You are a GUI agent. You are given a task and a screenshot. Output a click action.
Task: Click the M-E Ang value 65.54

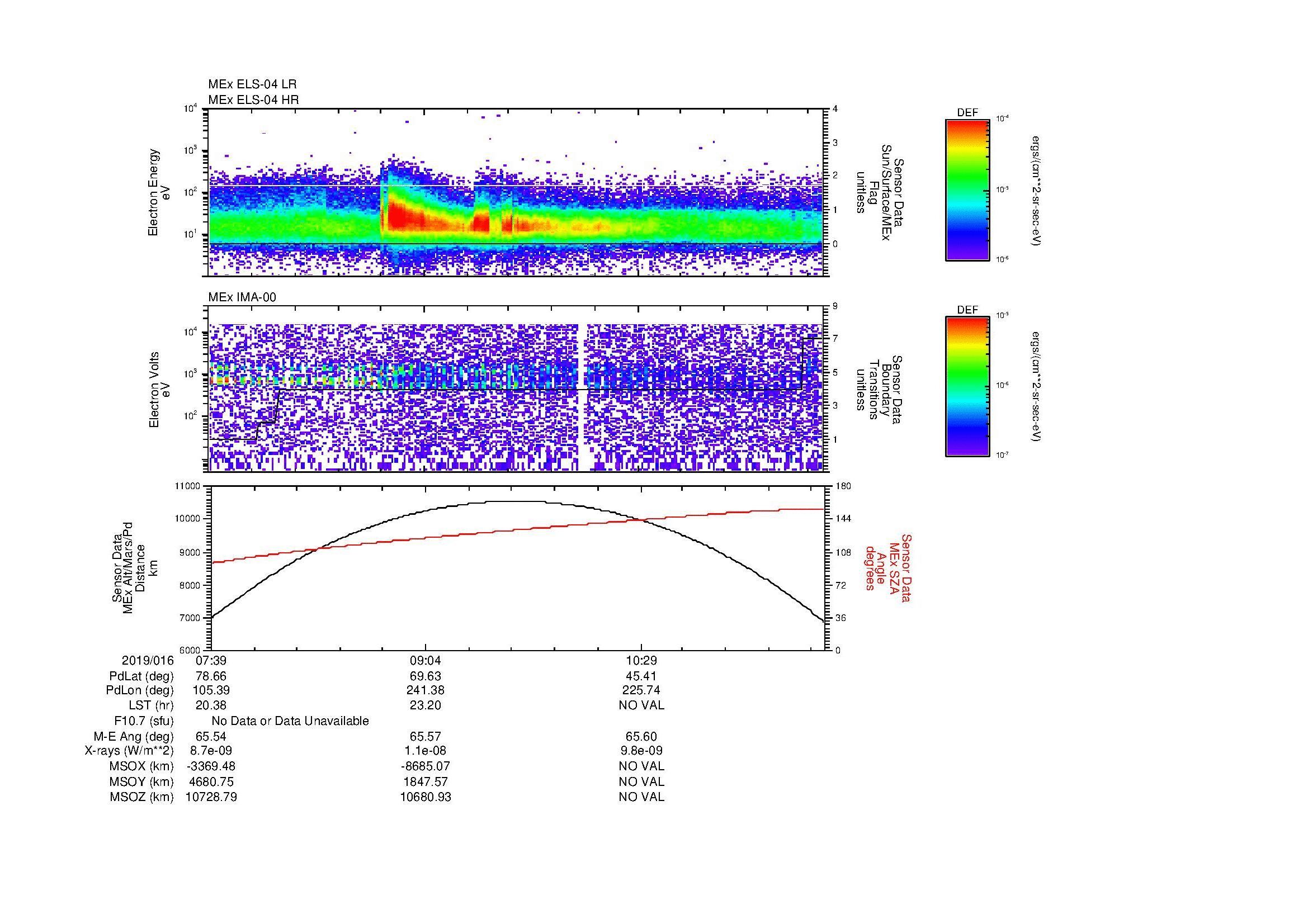[211, 736]
